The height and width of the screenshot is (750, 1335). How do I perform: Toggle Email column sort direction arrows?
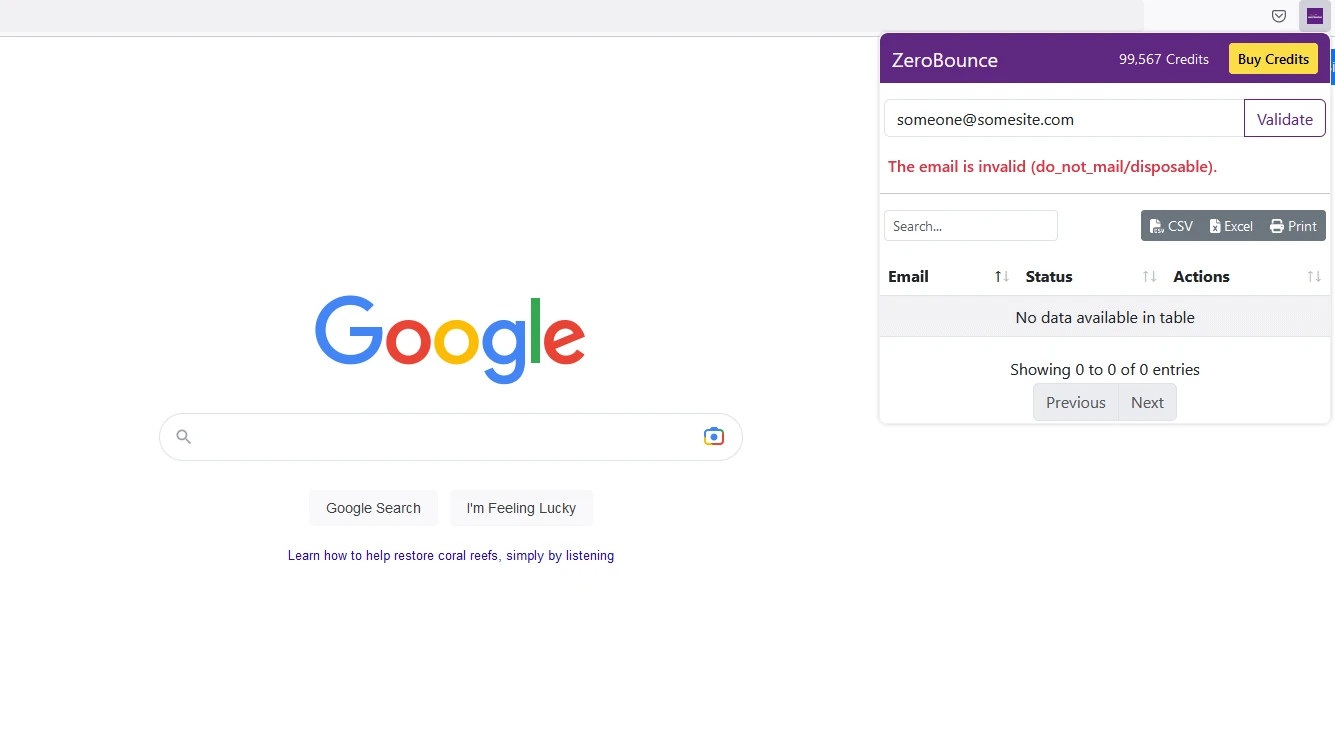coord(1001,276)
